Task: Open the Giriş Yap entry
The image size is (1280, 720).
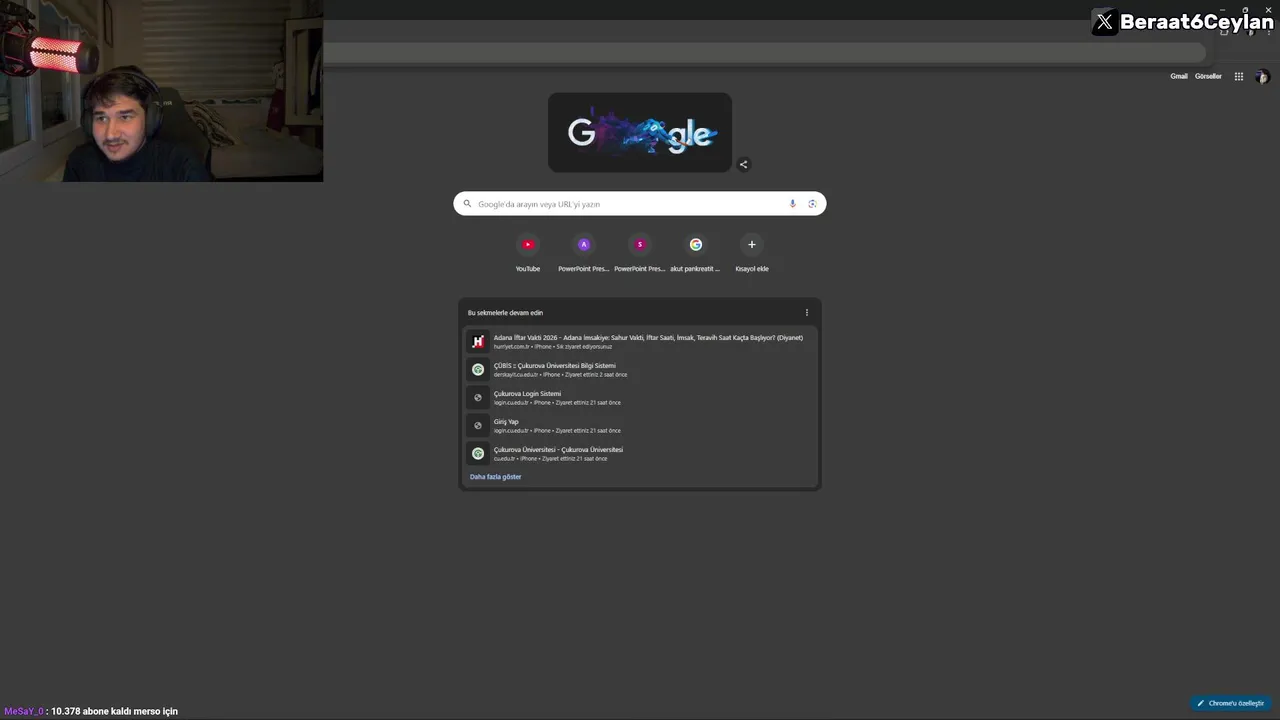Action: [640, 425]
